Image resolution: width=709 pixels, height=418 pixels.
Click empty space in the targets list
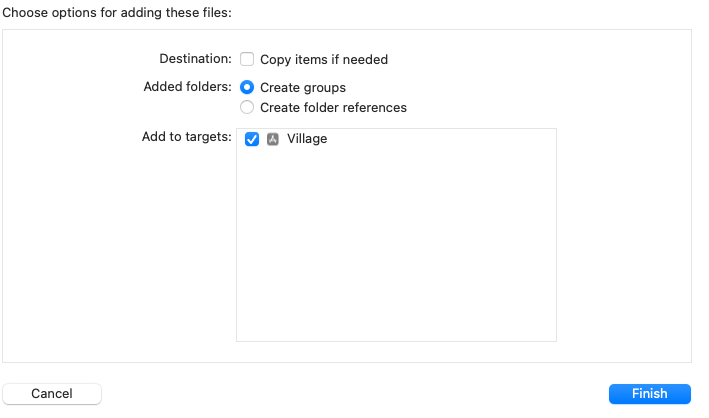click(x=396, y=244)
